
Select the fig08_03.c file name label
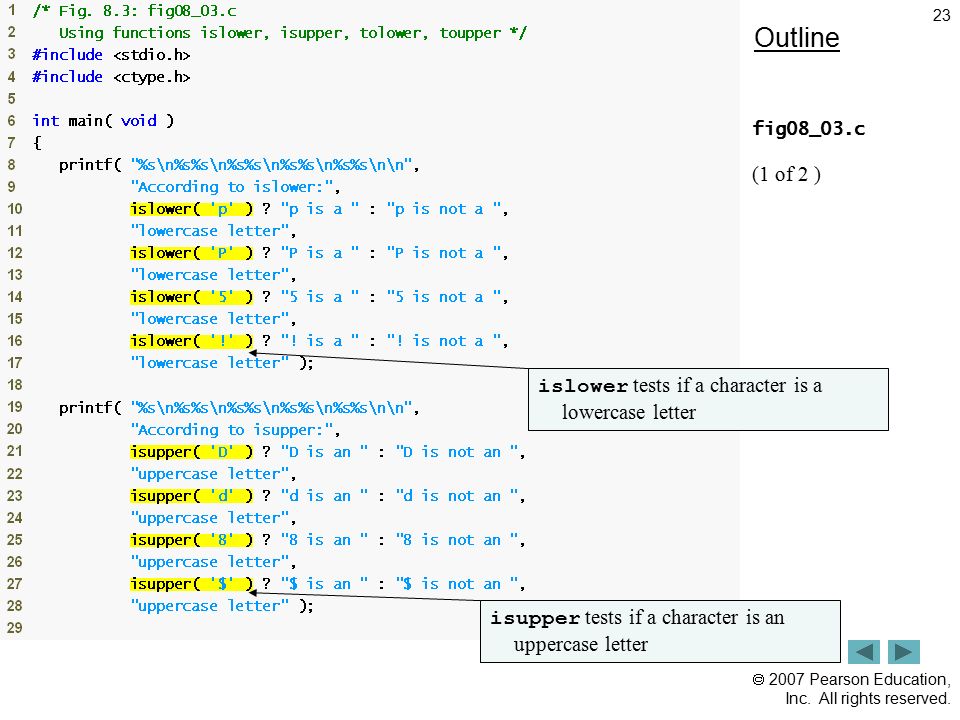[808, 129]
